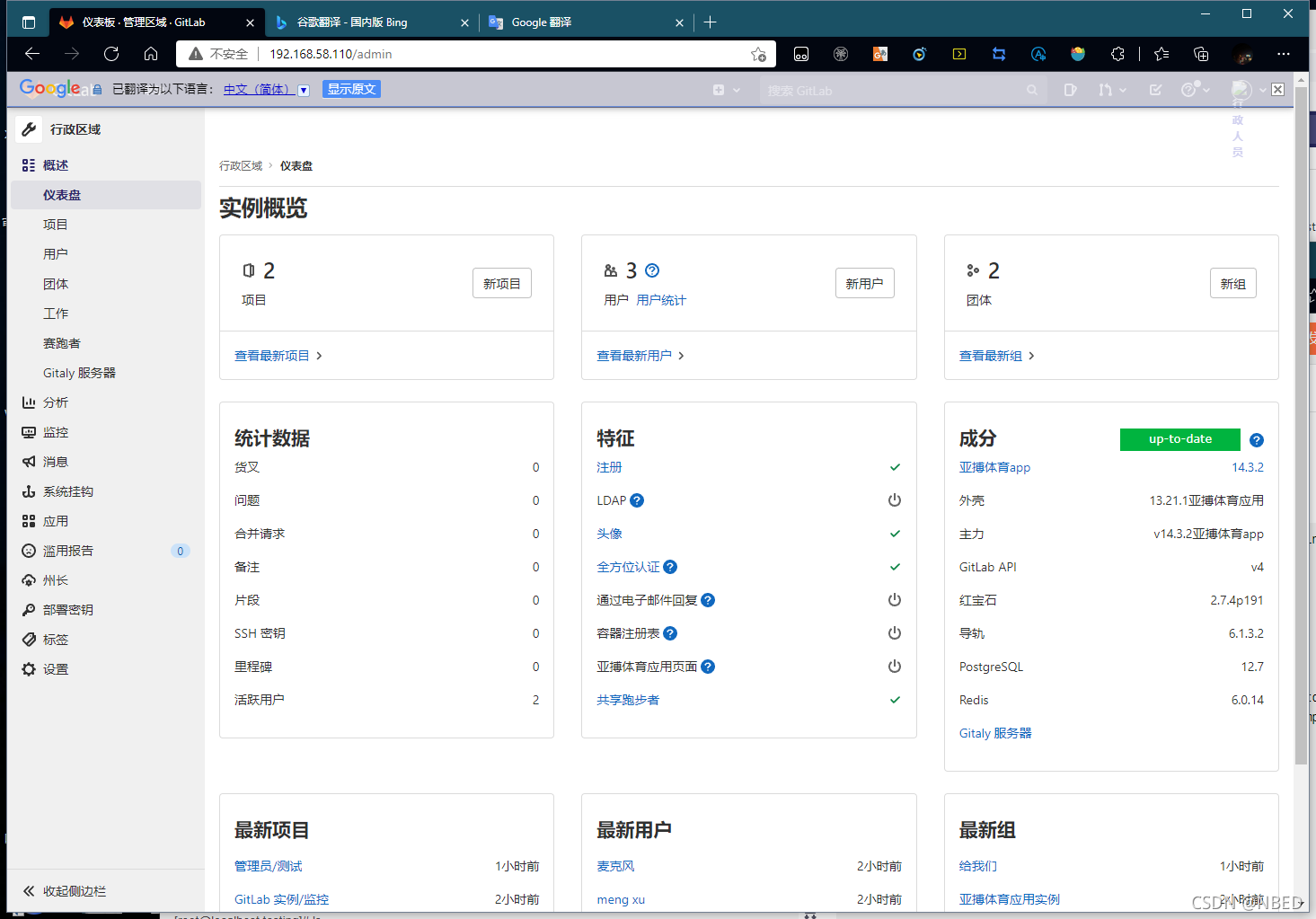Image resolution: width=1316 pixels, height=919 pixels.
Task: Open 部署密钥 in the sidebar
Action: click(67, 609)
